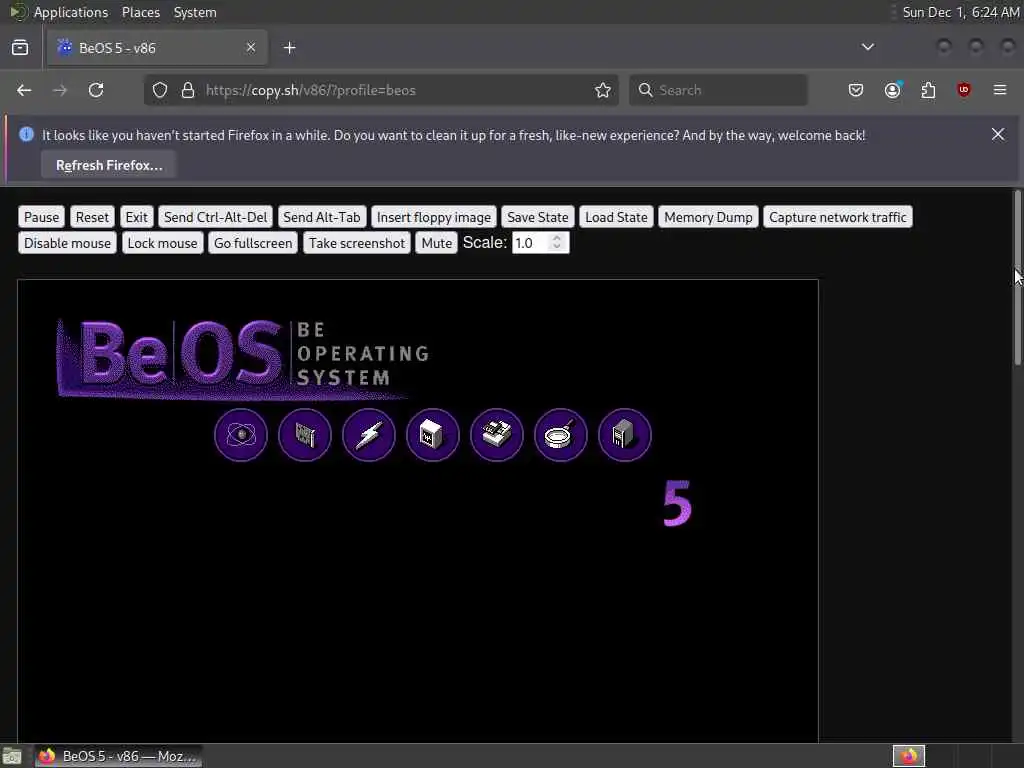Expand the list all tabs chevron
1024x768 pixels.
point(867,47)
